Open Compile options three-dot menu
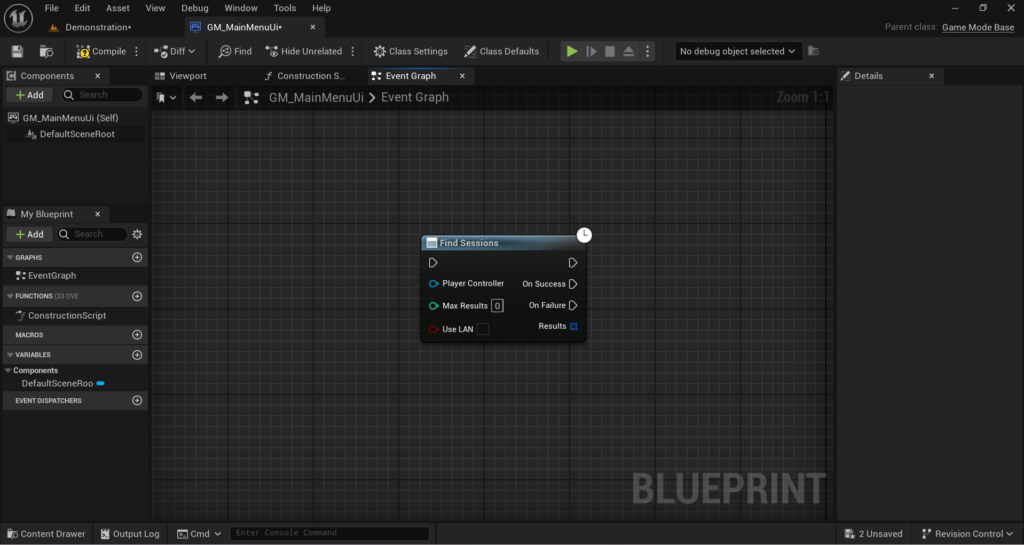 click(136, 52)
